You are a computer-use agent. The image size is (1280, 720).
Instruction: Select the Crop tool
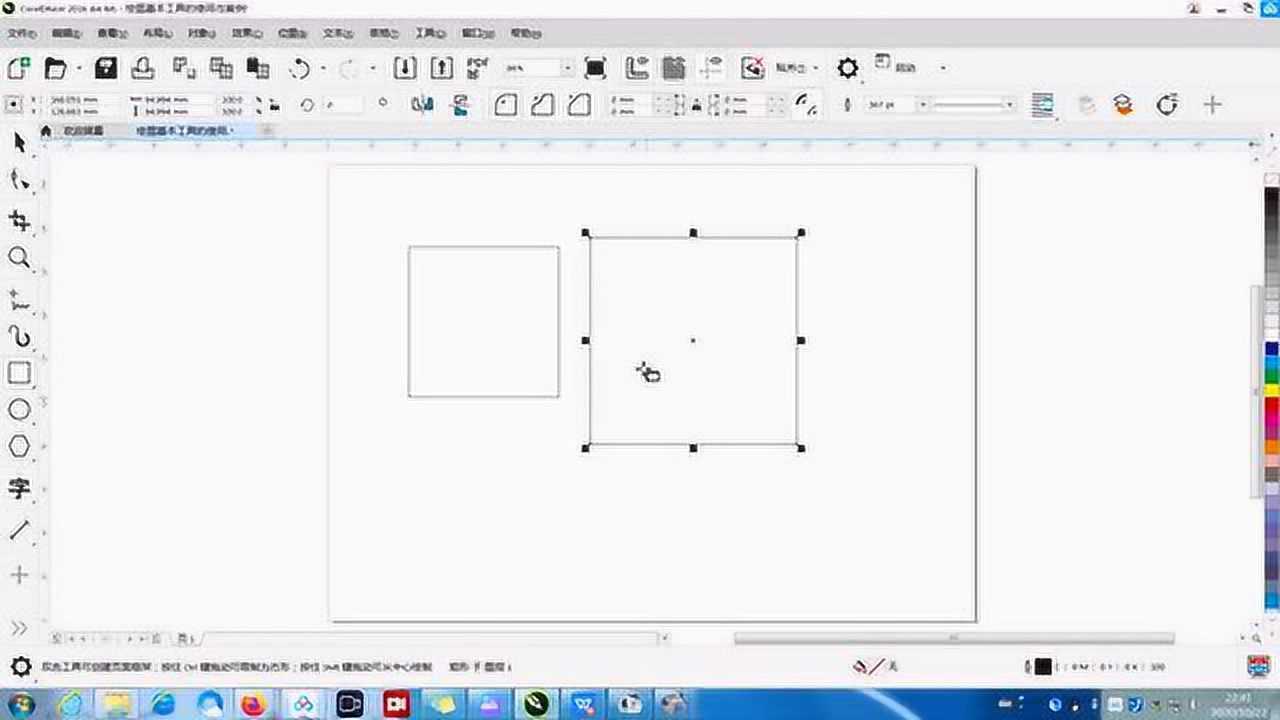coord(19,221)
